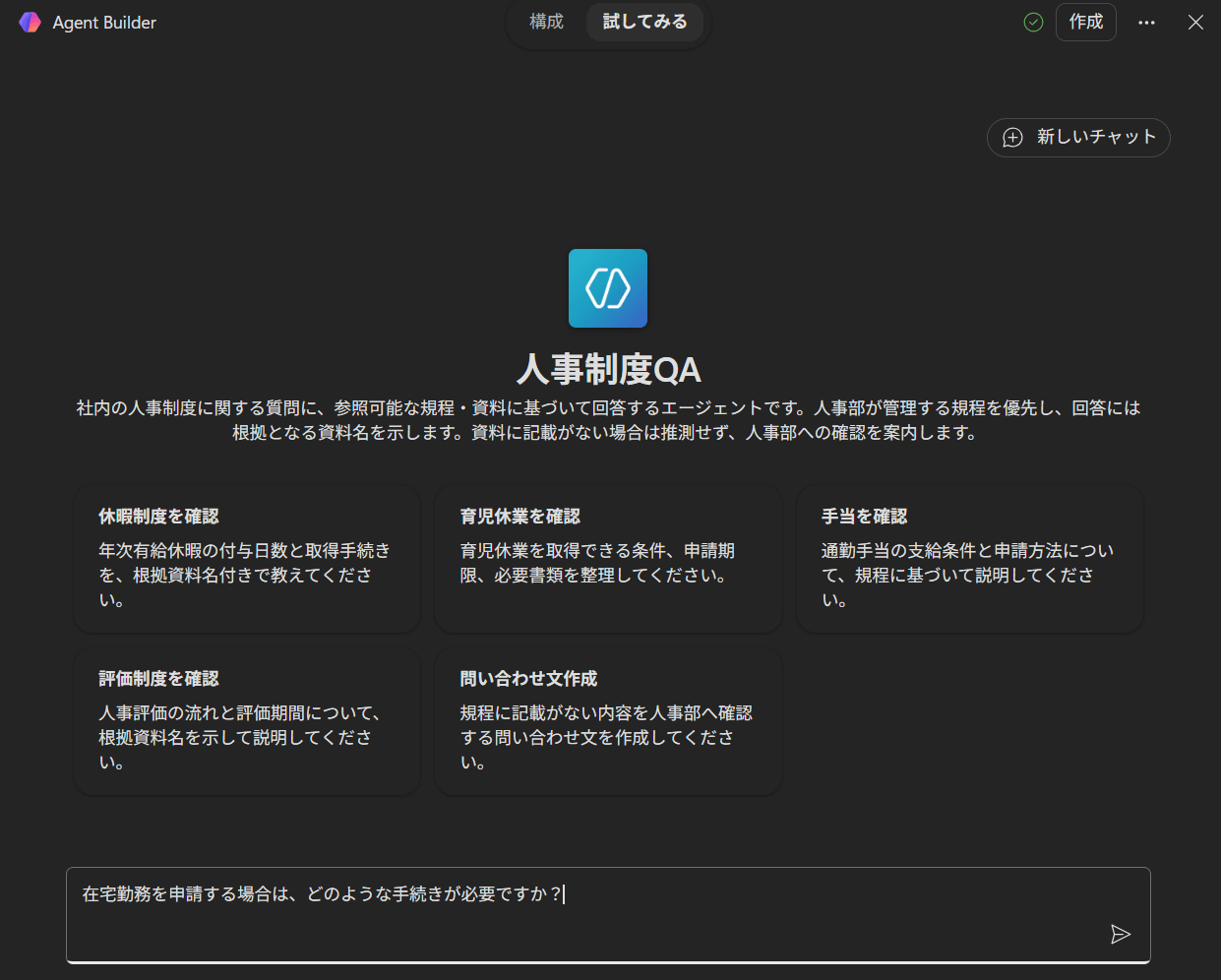This screenshot has width=1221, height=980.
Task: Click the Copilot logo beside Agent Builder
Action: [x=30, y=22]
